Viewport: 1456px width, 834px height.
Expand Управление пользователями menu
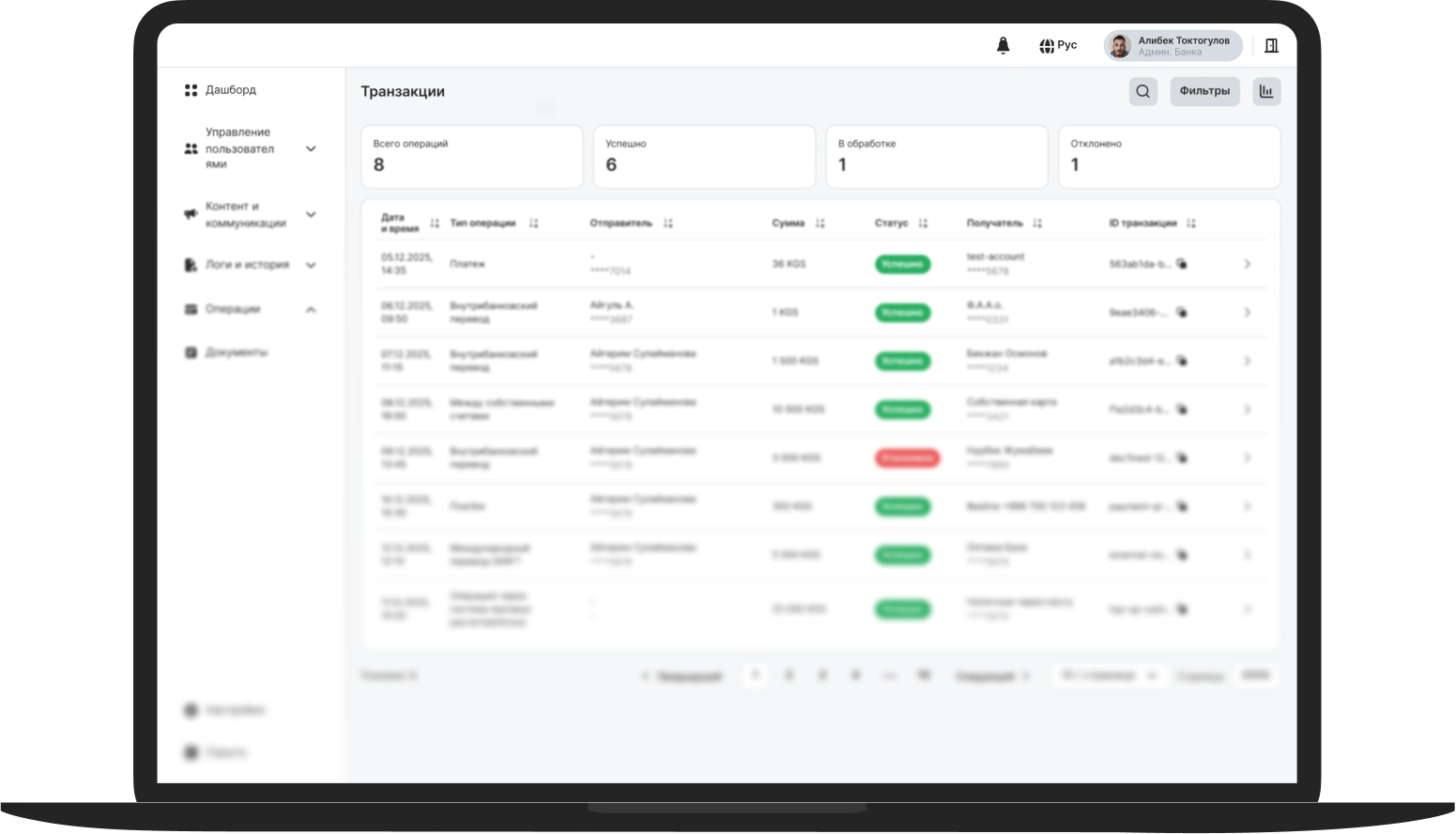311,148
